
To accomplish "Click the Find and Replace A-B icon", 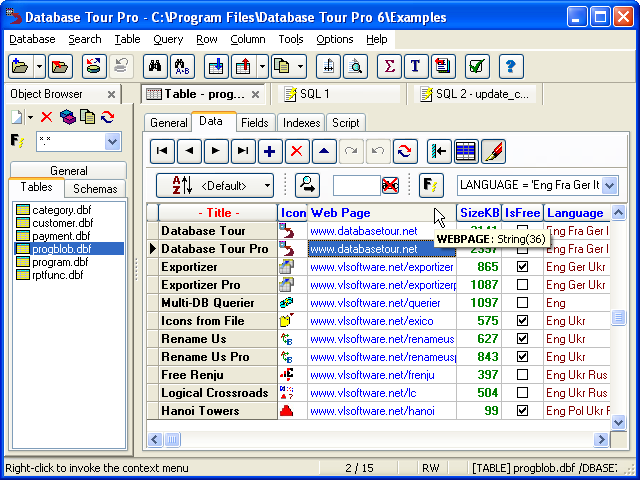I will pyautogui.click(x=182, y=66).
